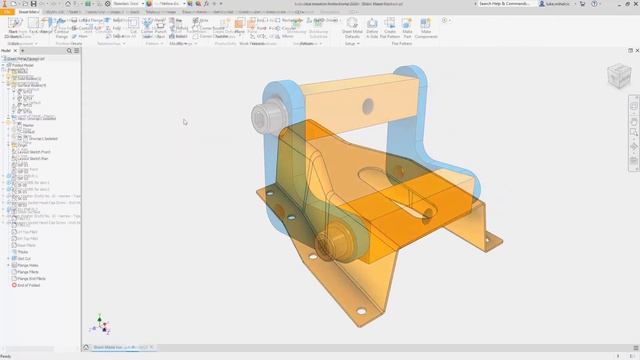Open Sheet Metal Defaults
Screen dimensions: 640x360
click(x=352, y=28)
